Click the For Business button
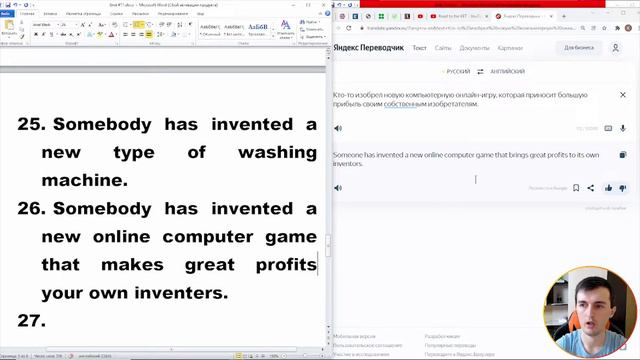640x360 pixels. pos(579,48)
